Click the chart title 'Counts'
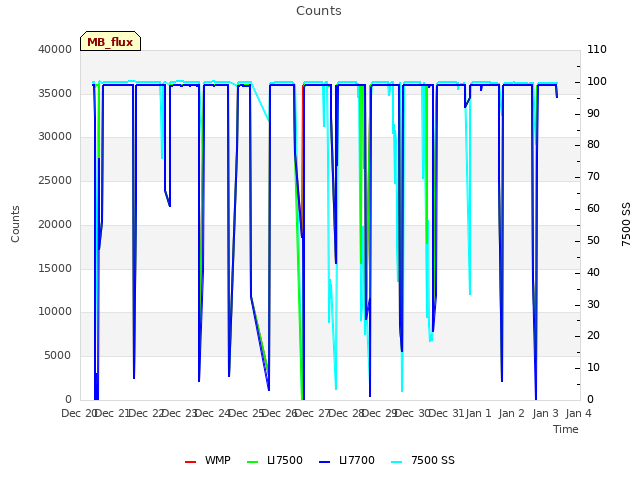 tap(319, 11)
